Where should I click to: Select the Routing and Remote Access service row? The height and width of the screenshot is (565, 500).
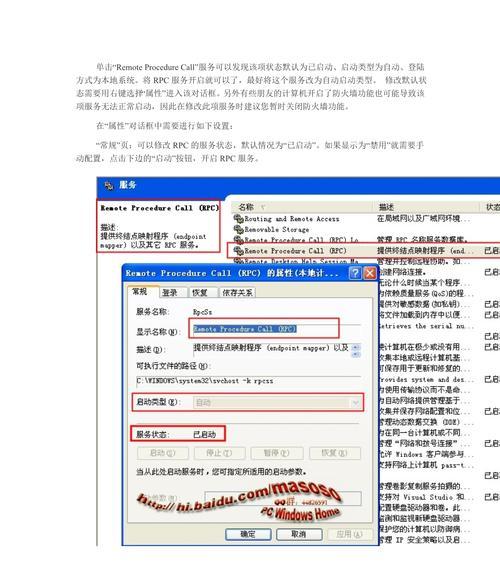pyautogui.click(x=366, y=219)
